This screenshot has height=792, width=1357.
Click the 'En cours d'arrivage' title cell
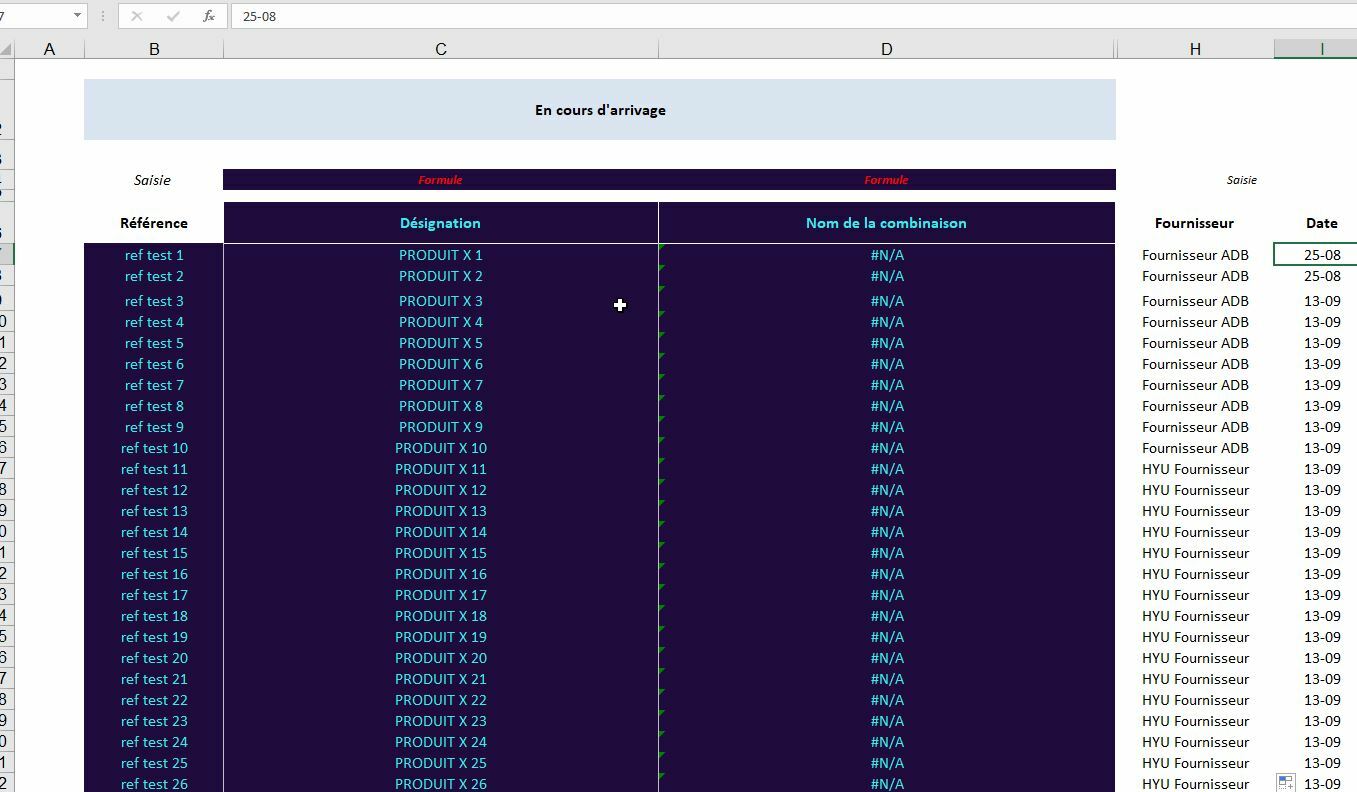click(600, 110)
